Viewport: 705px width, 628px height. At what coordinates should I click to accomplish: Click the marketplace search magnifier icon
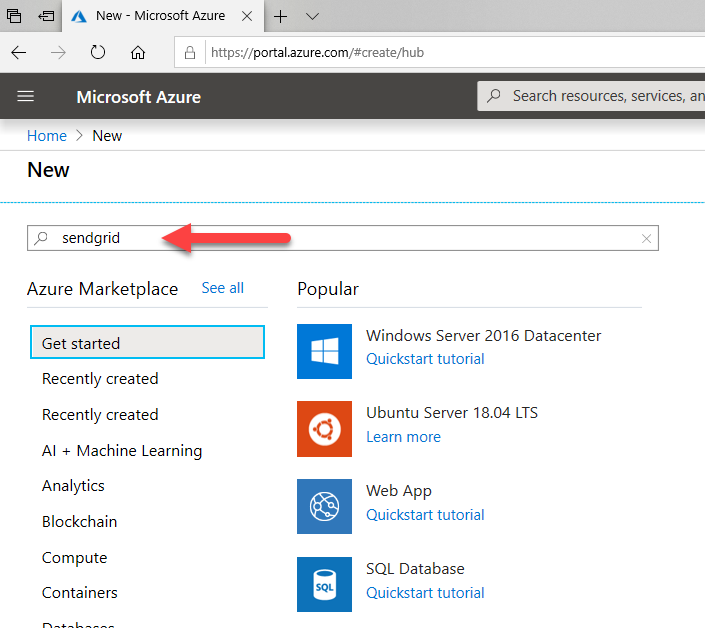[x=41, y=238]
